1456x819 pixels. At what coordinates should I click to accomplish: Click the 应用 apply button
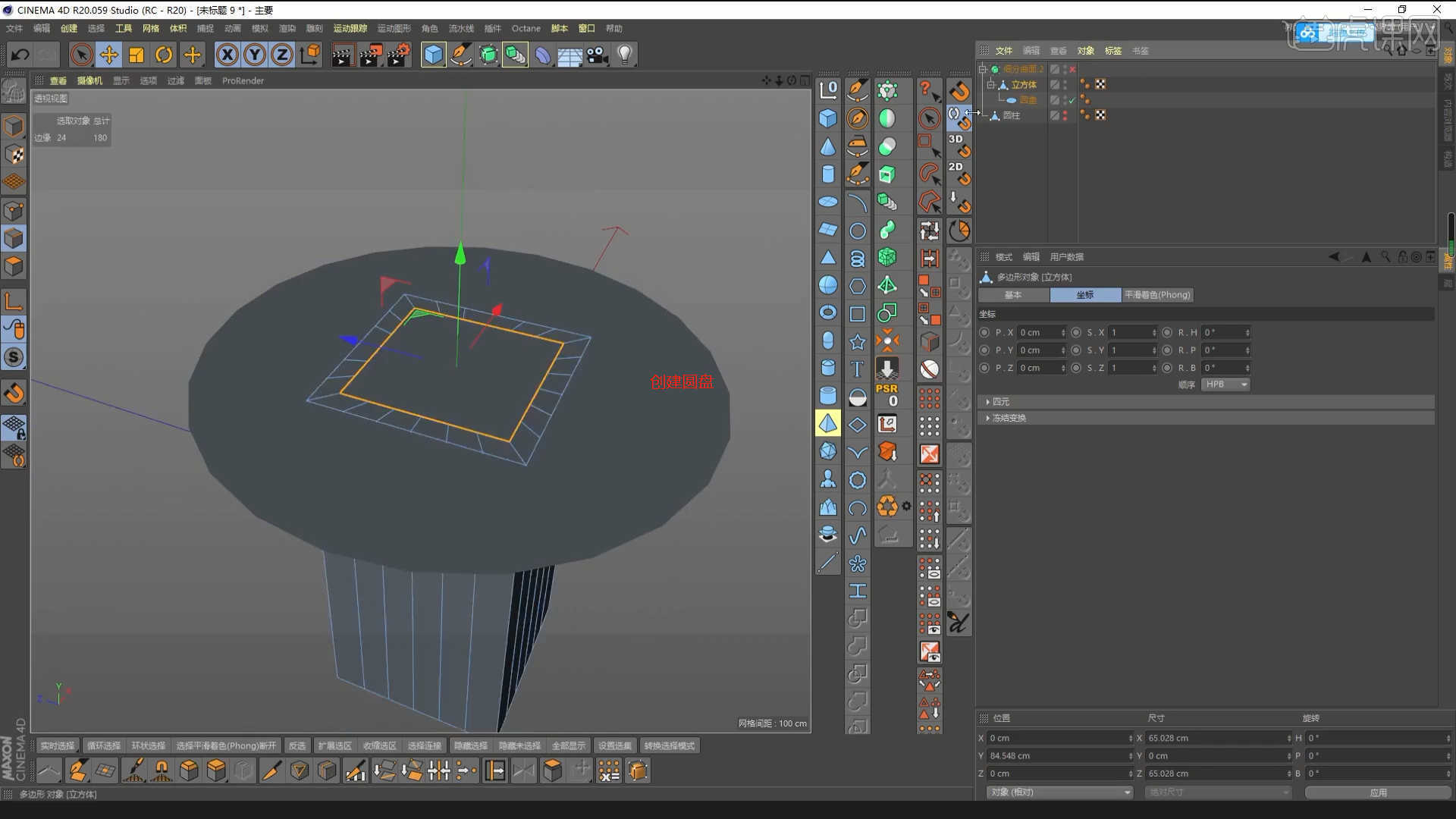pyautogui.click(x=1378, y=792)
